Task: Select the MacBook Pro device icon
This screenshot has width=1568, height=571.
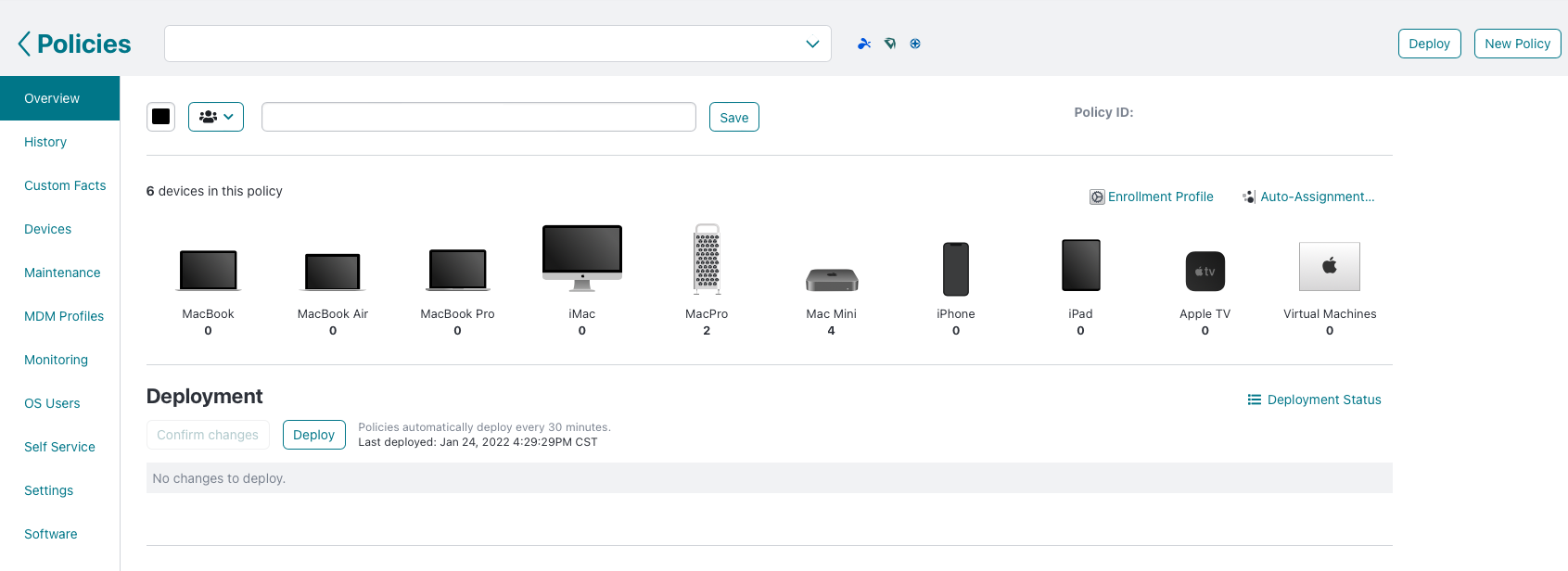Action: pos(458,270)
